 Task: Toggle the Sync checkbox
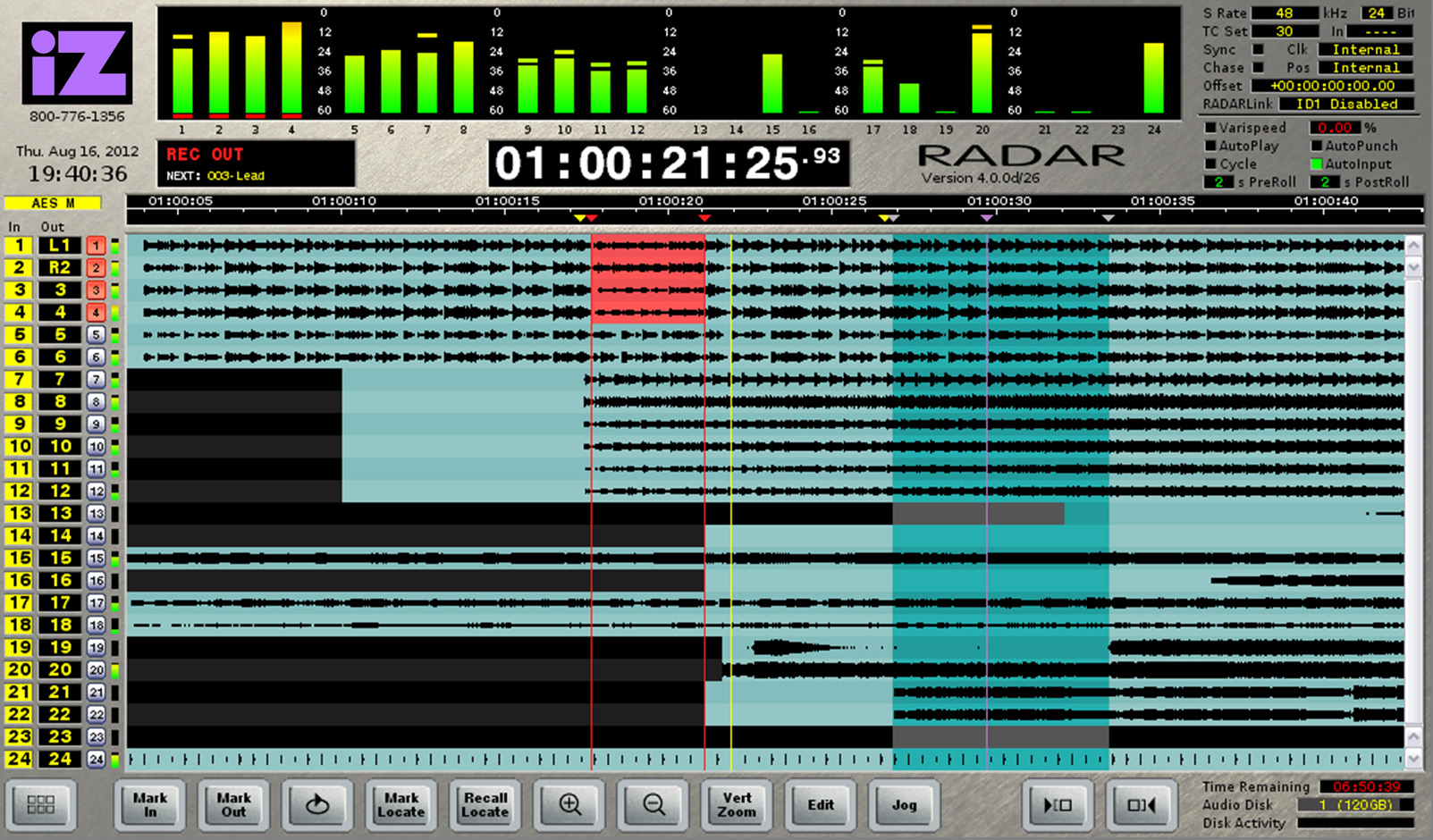click(x=1258, y=49)
